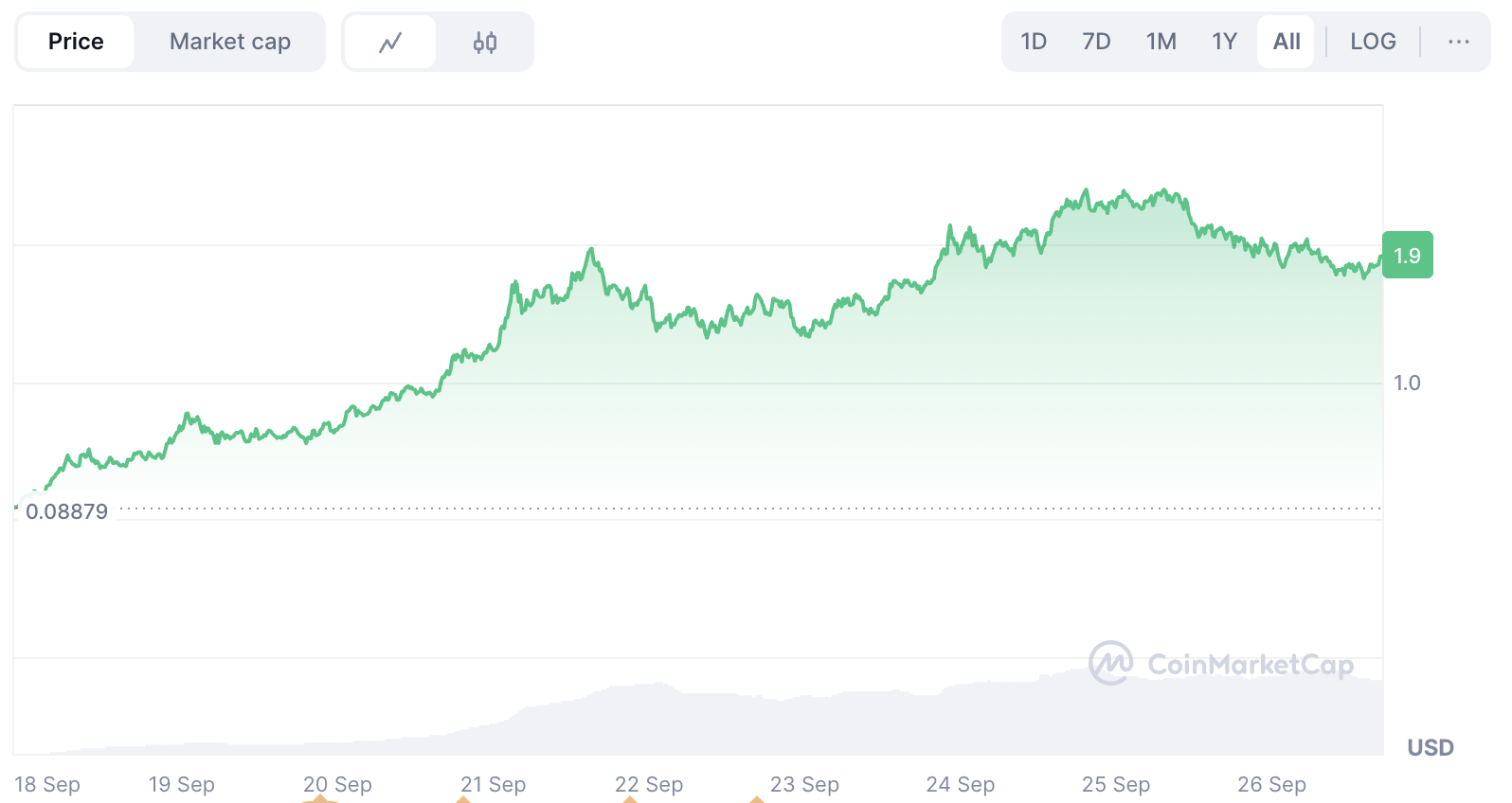Click the 0.08879 starting price label
Screen dimensions: 1512x803
(66, 511)
